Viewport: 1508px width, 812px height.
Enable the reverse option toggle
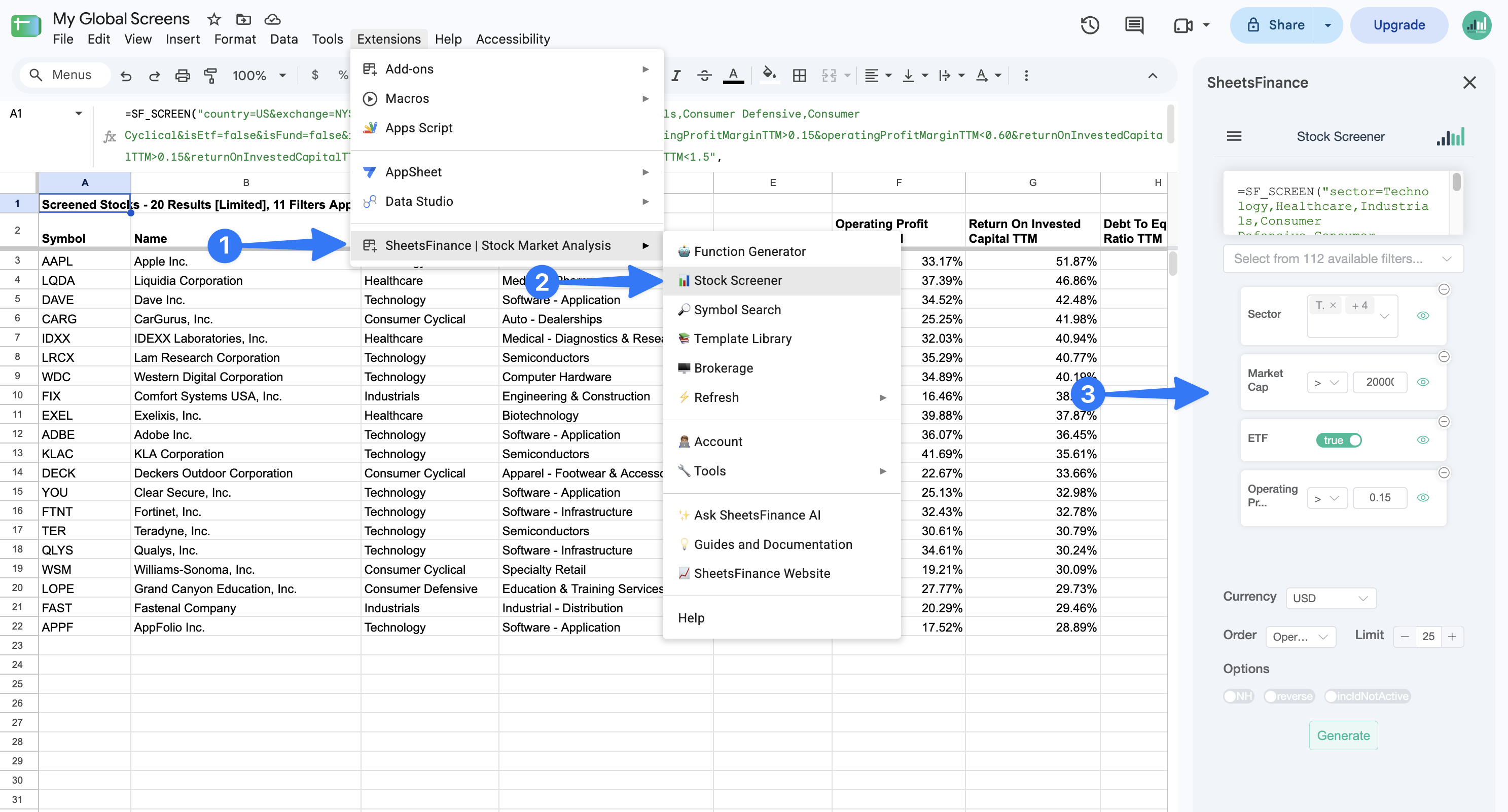(1289, 696)
